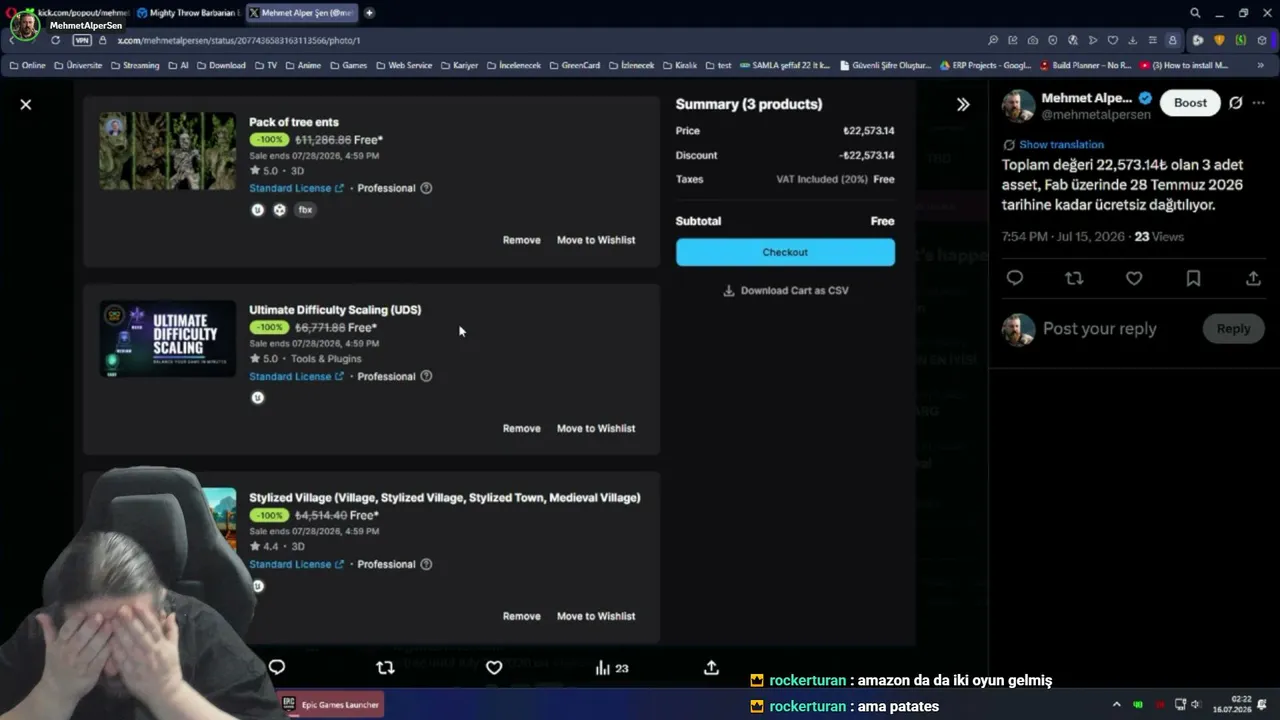Switch to the Mighty Throw Barbarian tab

point(188,13)
